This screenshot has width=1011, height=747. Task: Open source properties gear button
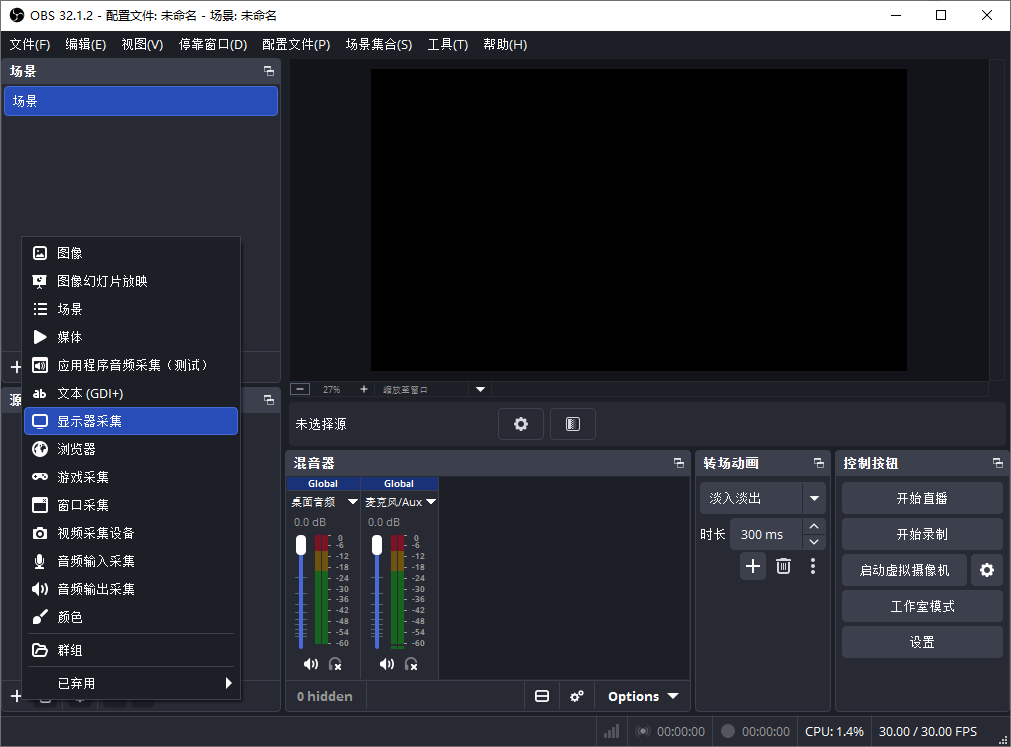521,424
